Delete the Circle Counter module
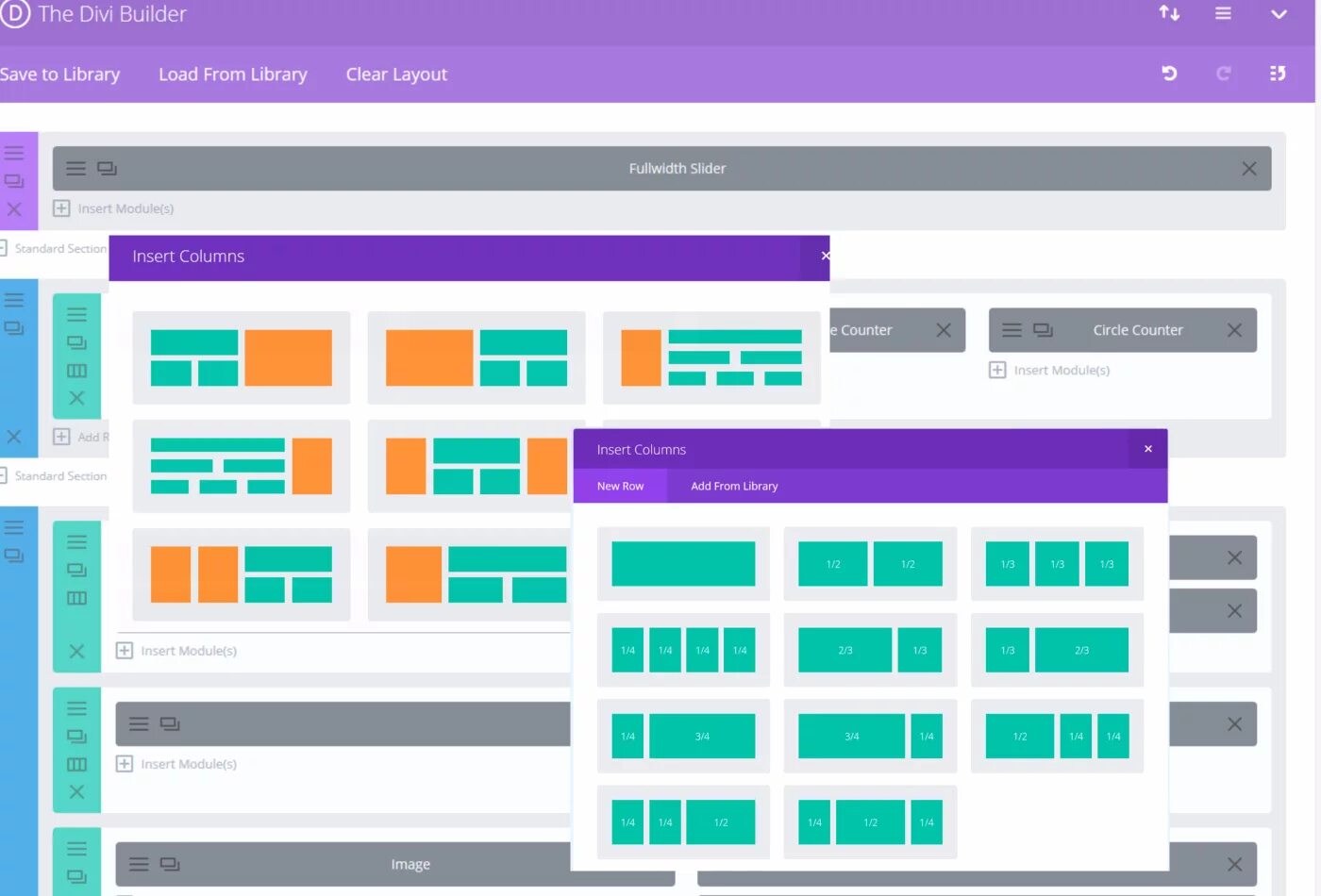Image resolution: width=1321 pixels, height=896 pixels. coord(1234,330)
